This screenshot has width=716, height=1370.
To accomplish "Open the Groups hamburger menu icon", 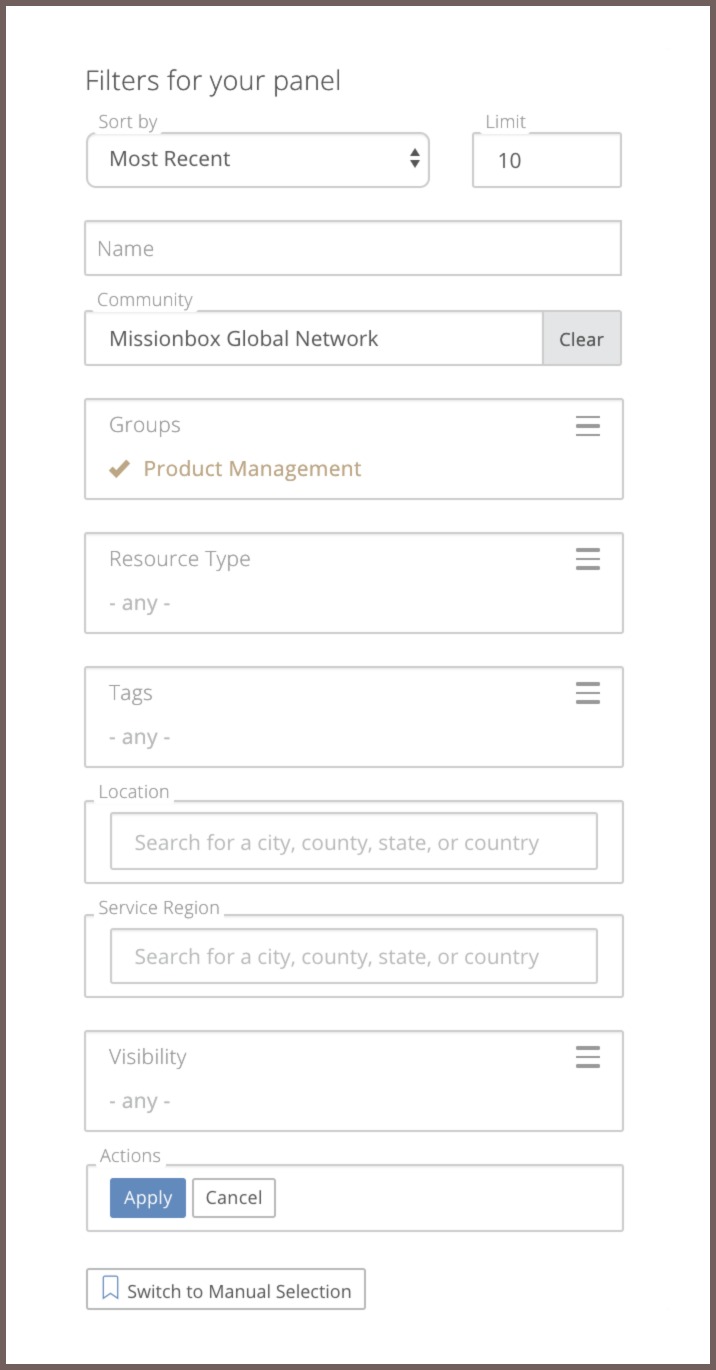I will tap(588, 426).
